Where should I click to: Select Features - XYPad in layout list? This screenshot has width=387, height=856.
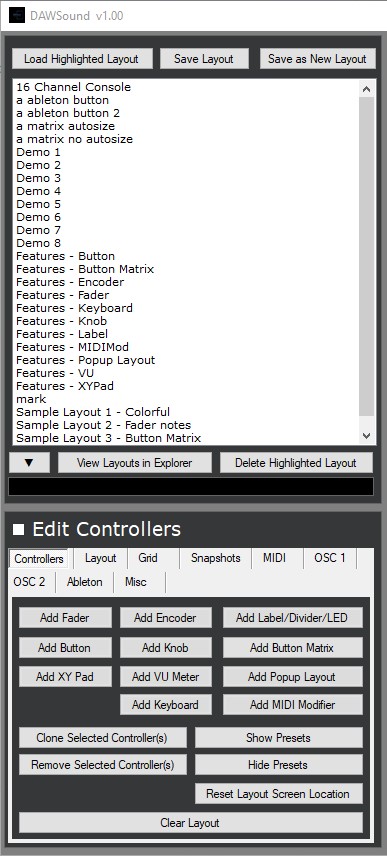[x=65, y=386]
